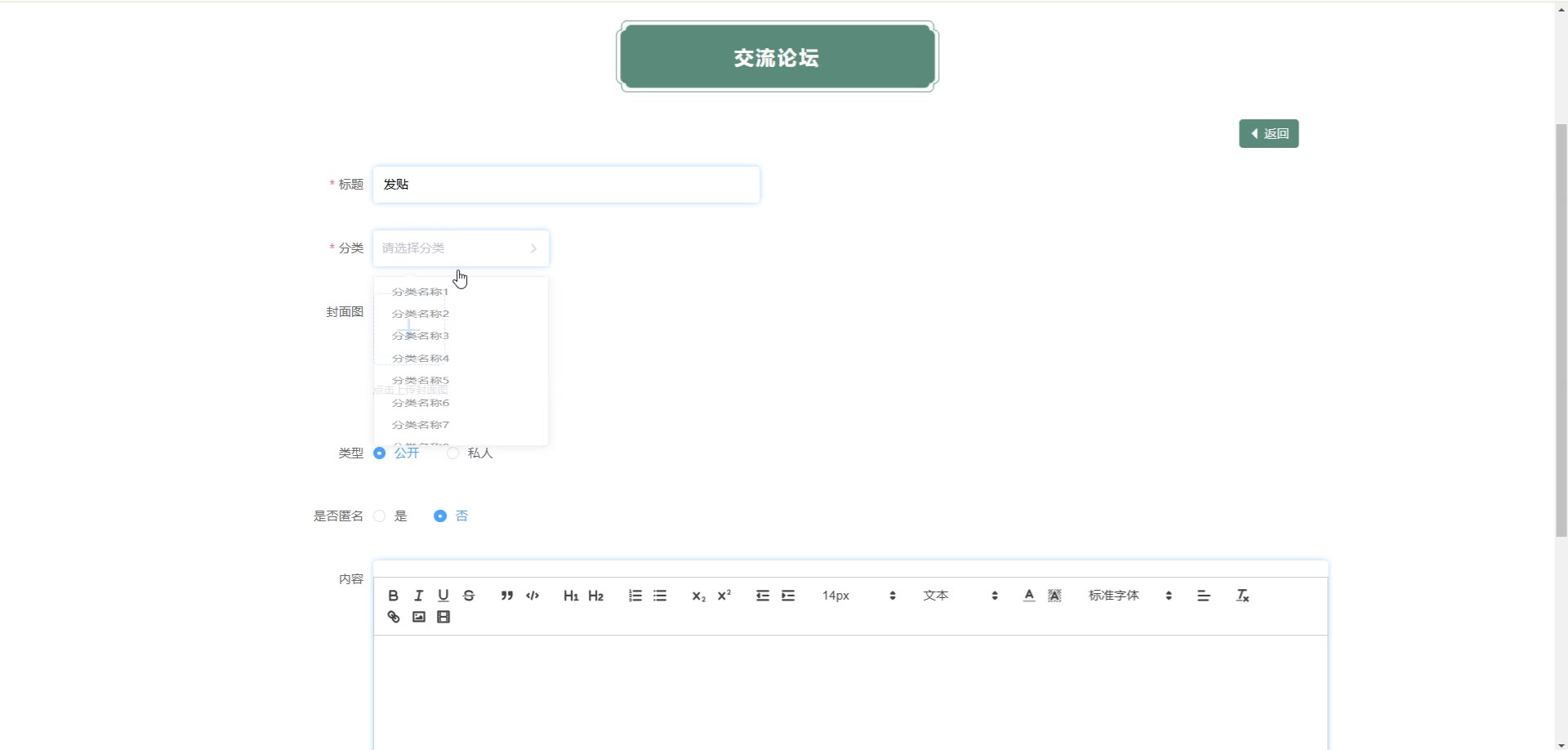Click the 返回 back button
The height and width of the screenshot is (750, 1568).
tap(1268, 134)
